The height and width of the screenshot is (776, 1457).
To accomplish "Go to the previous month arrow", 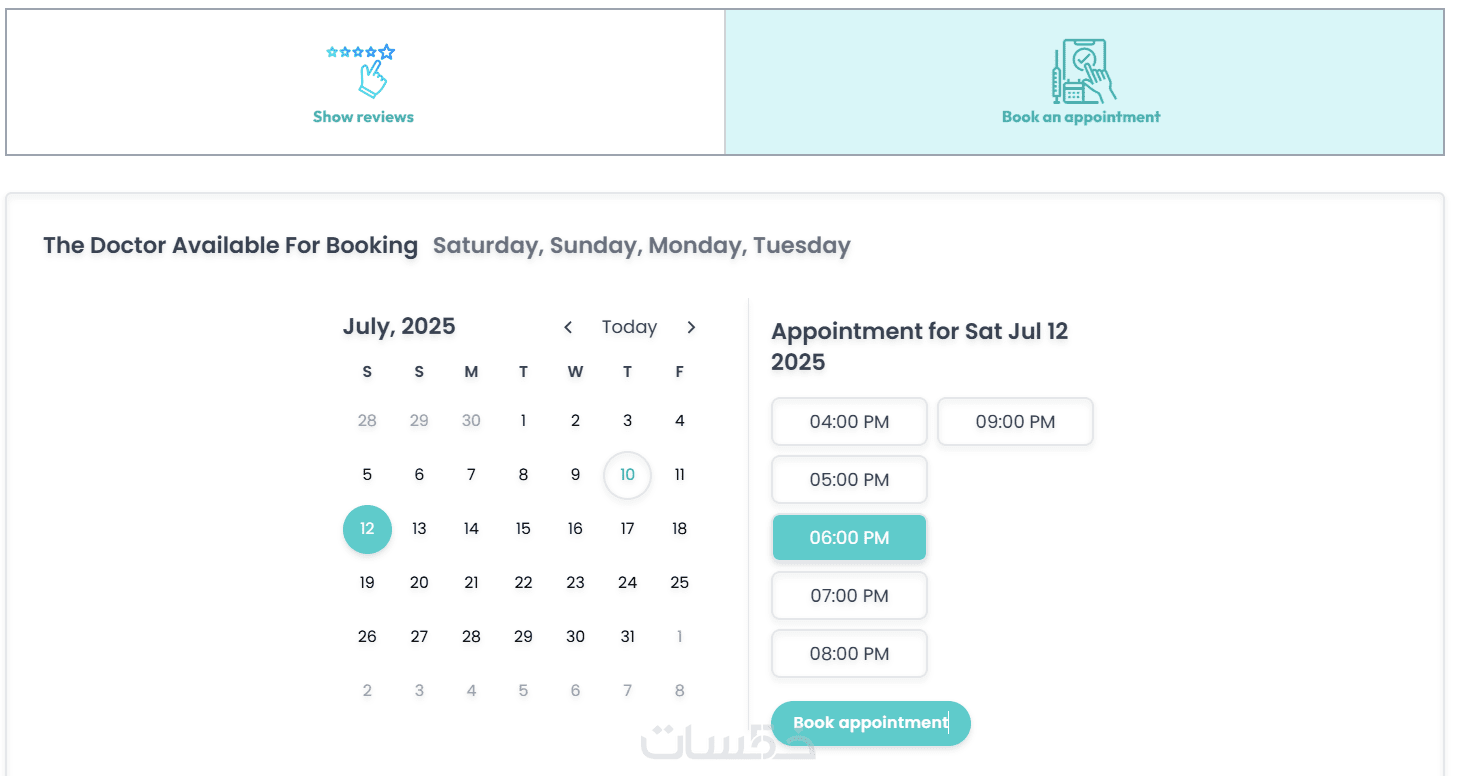I will pyautogui.click(x=568, y=327).
